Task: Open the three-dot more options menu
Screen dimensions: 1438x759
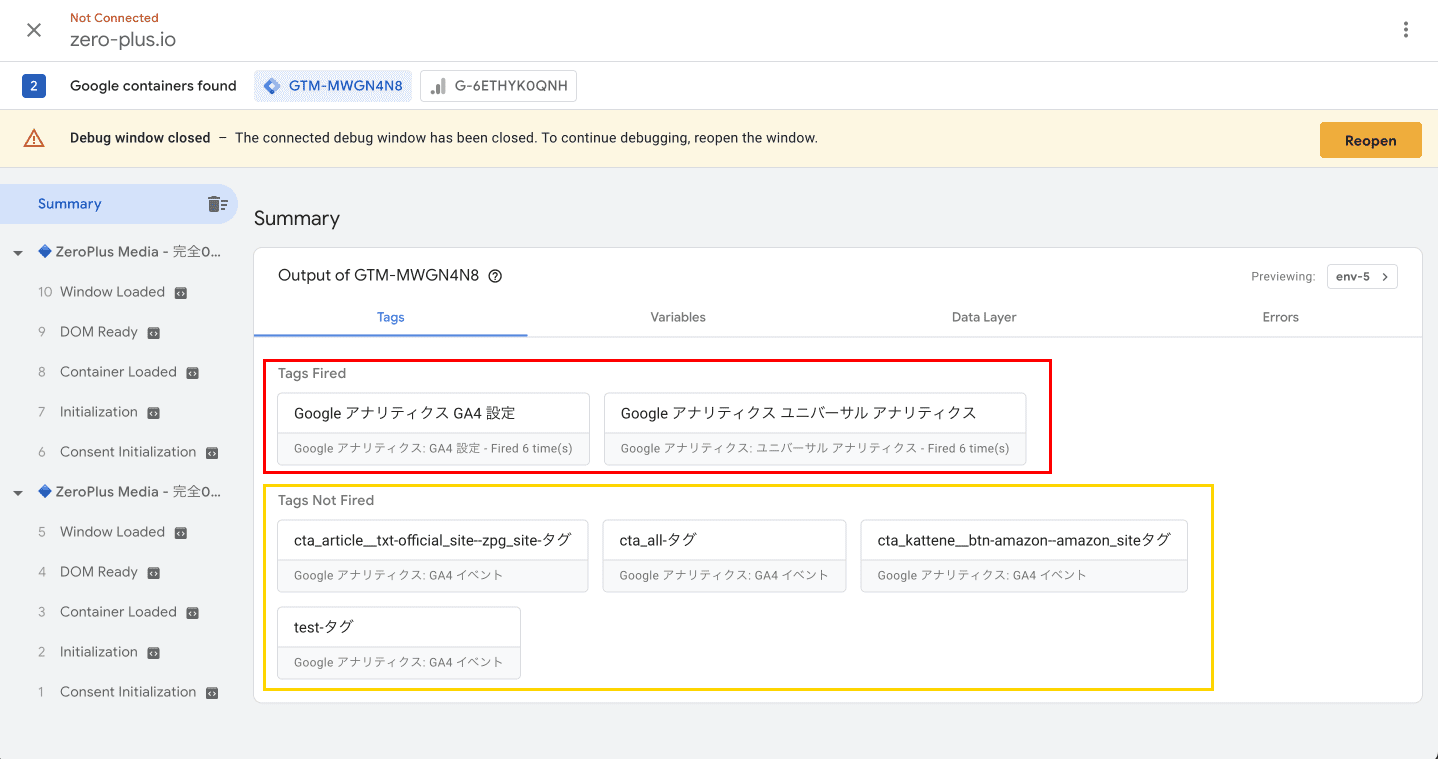Action: pos(1406,30)
